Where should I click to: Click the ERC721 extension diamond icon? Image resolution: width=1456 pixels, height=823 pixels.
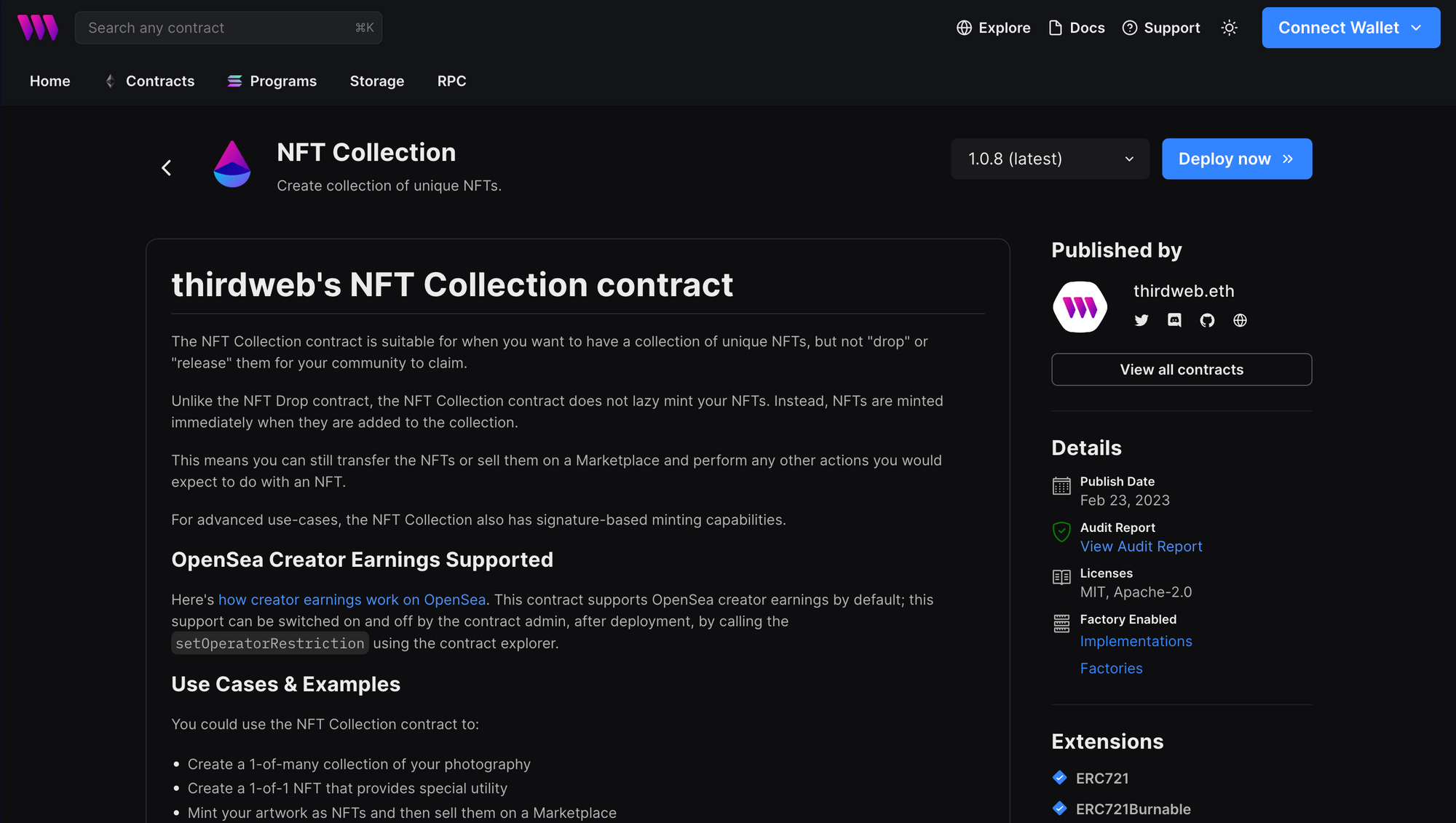coord(1060,777)
